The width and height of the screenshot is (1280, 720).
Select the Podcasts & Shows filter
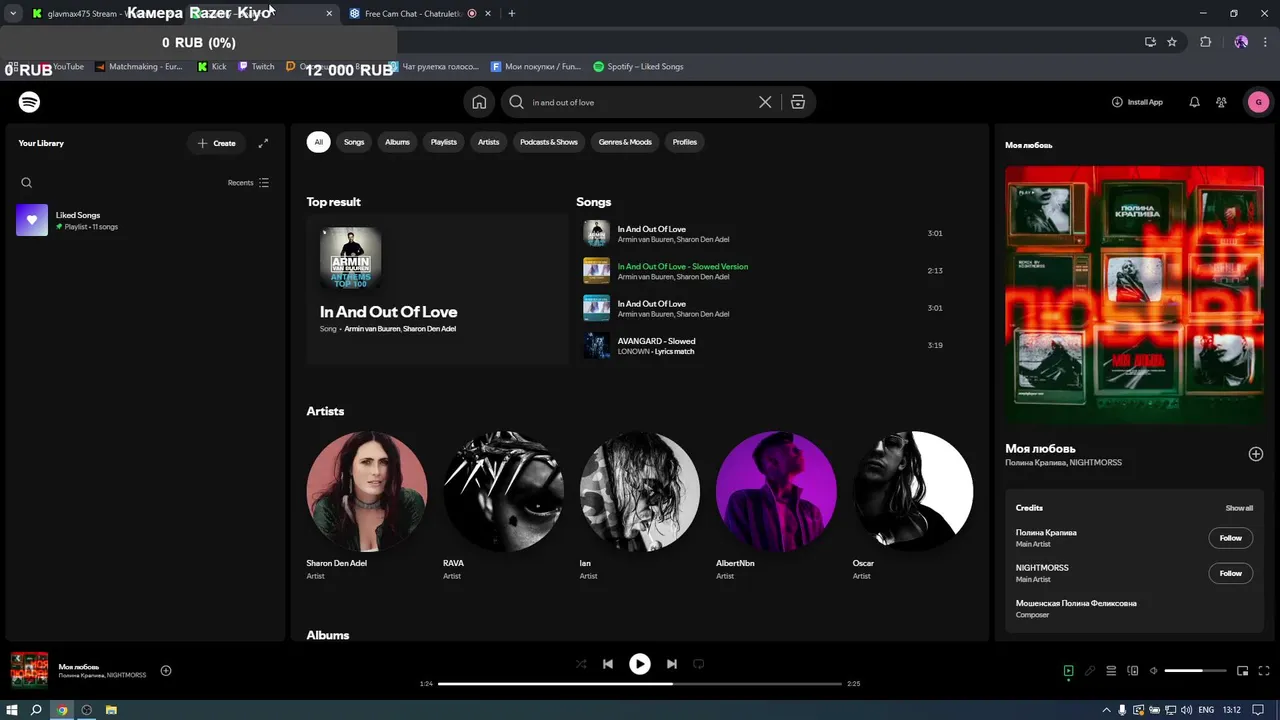[549, 142]
